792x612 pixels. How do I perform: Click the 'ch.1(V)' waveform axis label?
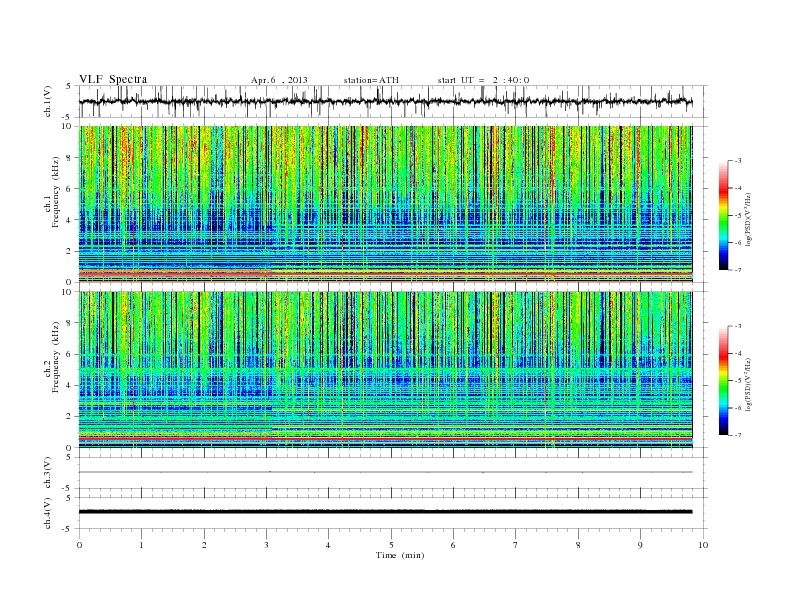(x=48, y=101)
